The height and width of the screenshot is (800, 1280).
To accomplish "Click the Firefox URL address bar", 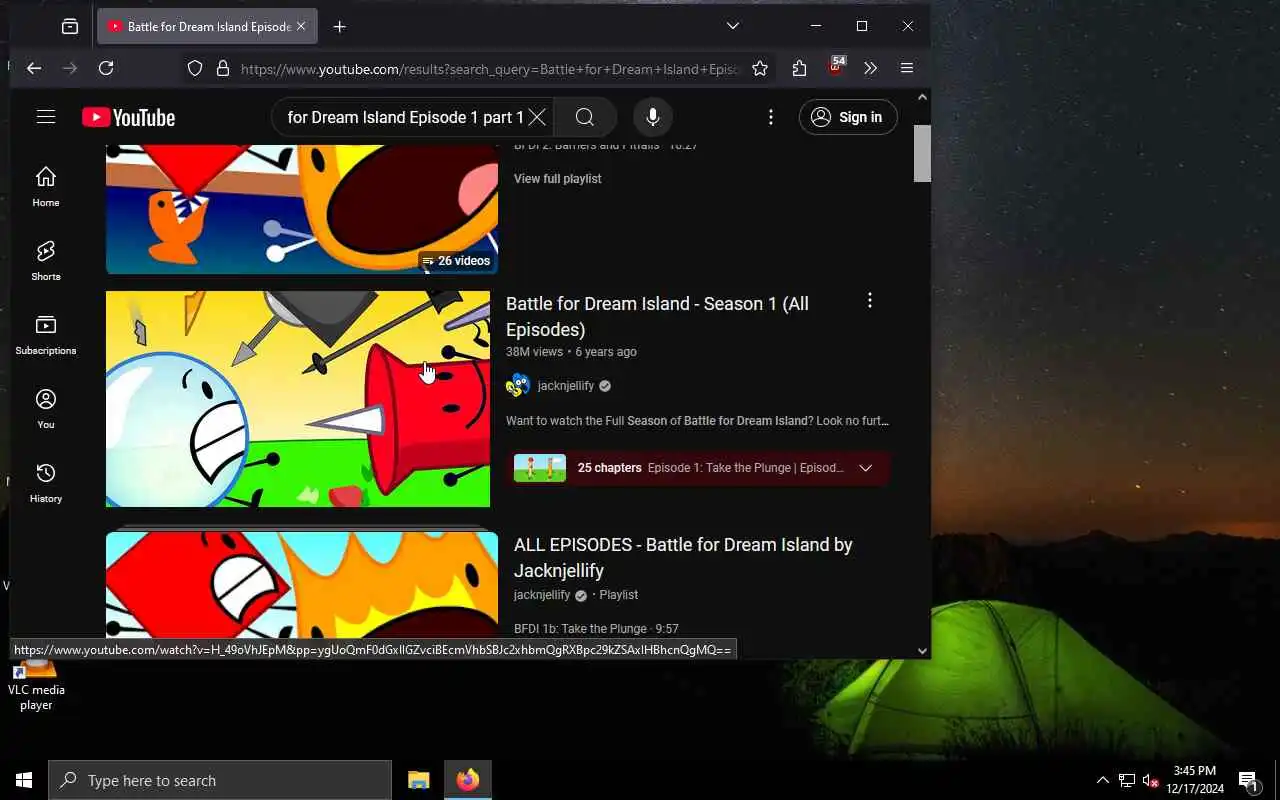I will click(490, 69).
